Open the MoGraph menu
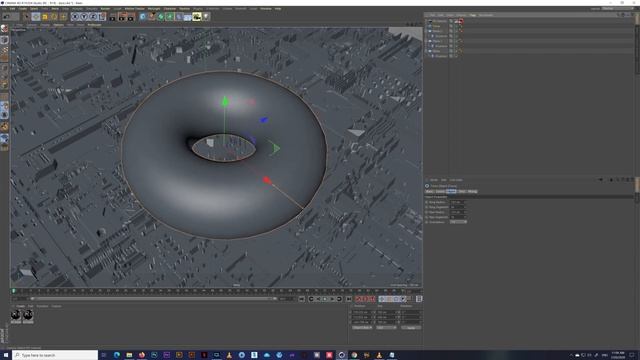 (154, 9)
